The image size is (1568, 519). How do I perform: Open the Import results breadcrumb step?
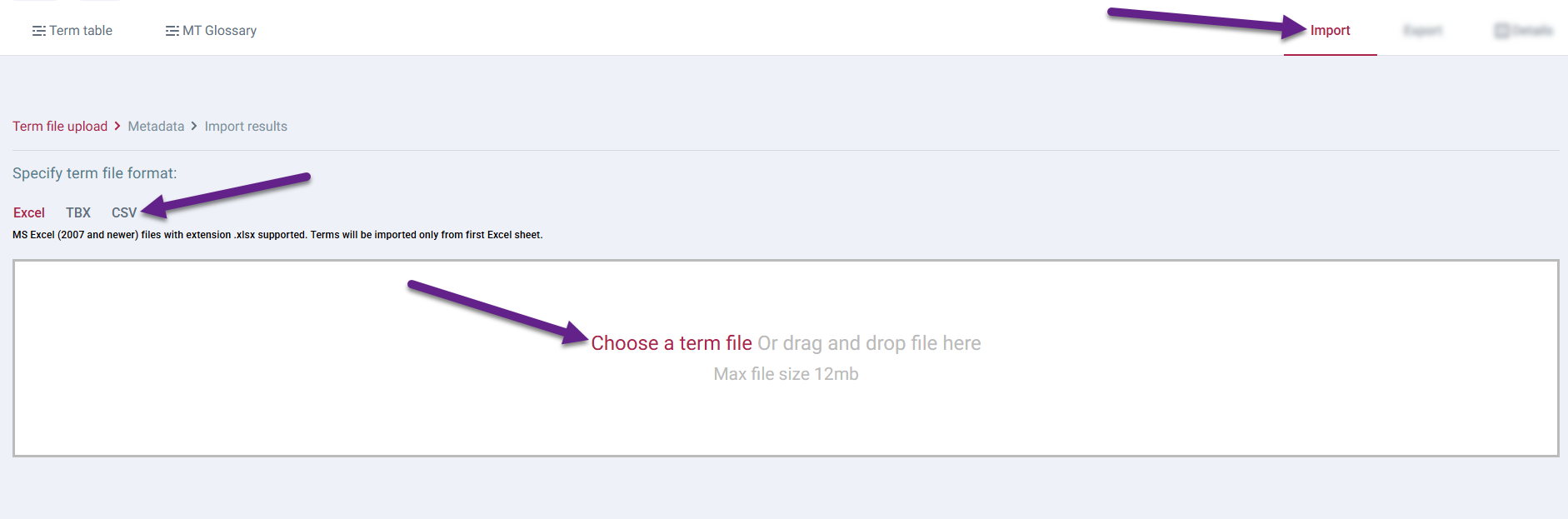[245, 126]
